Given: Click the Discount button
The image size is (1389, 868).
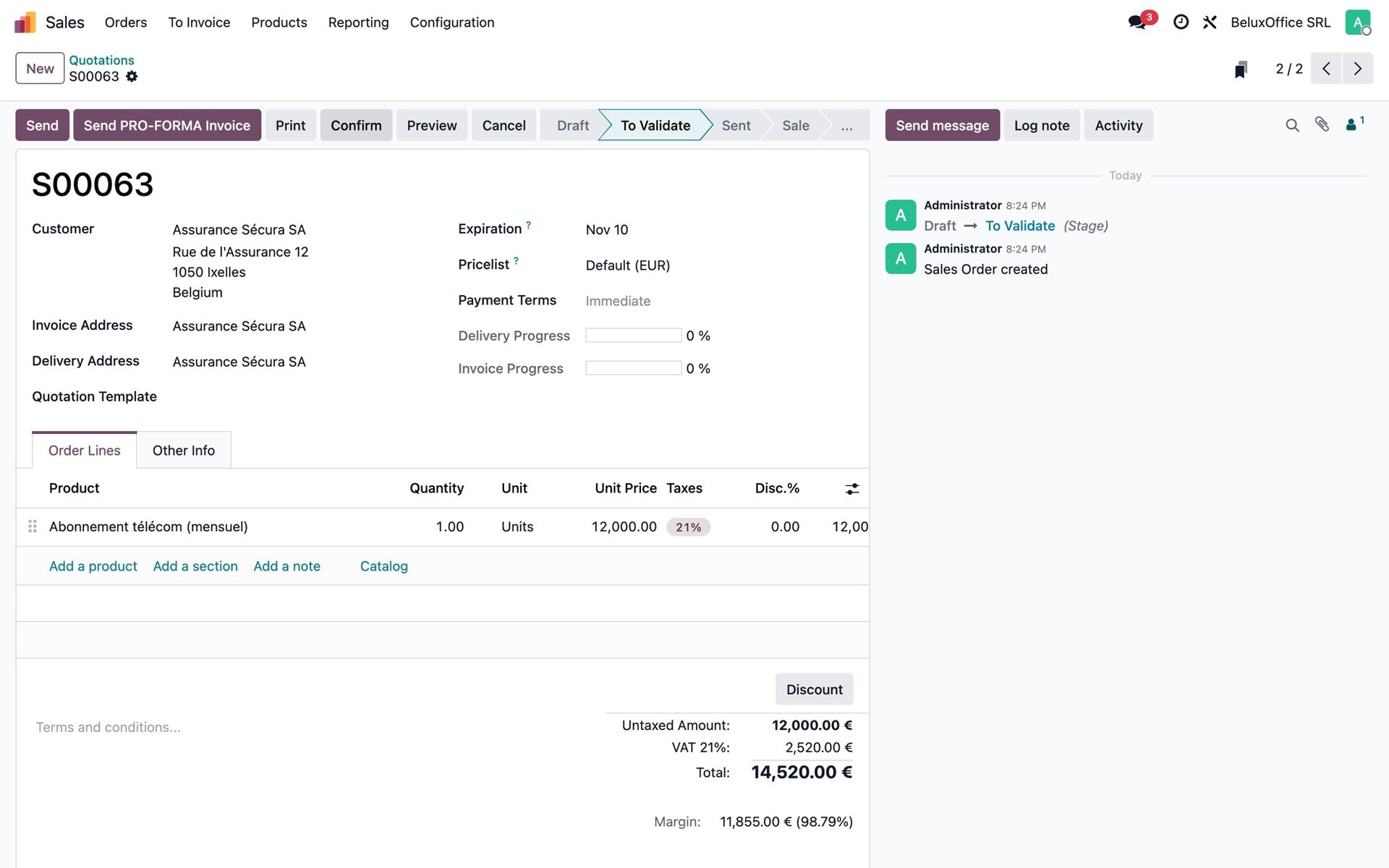Looking at the screenshot, I should point(814,689).
